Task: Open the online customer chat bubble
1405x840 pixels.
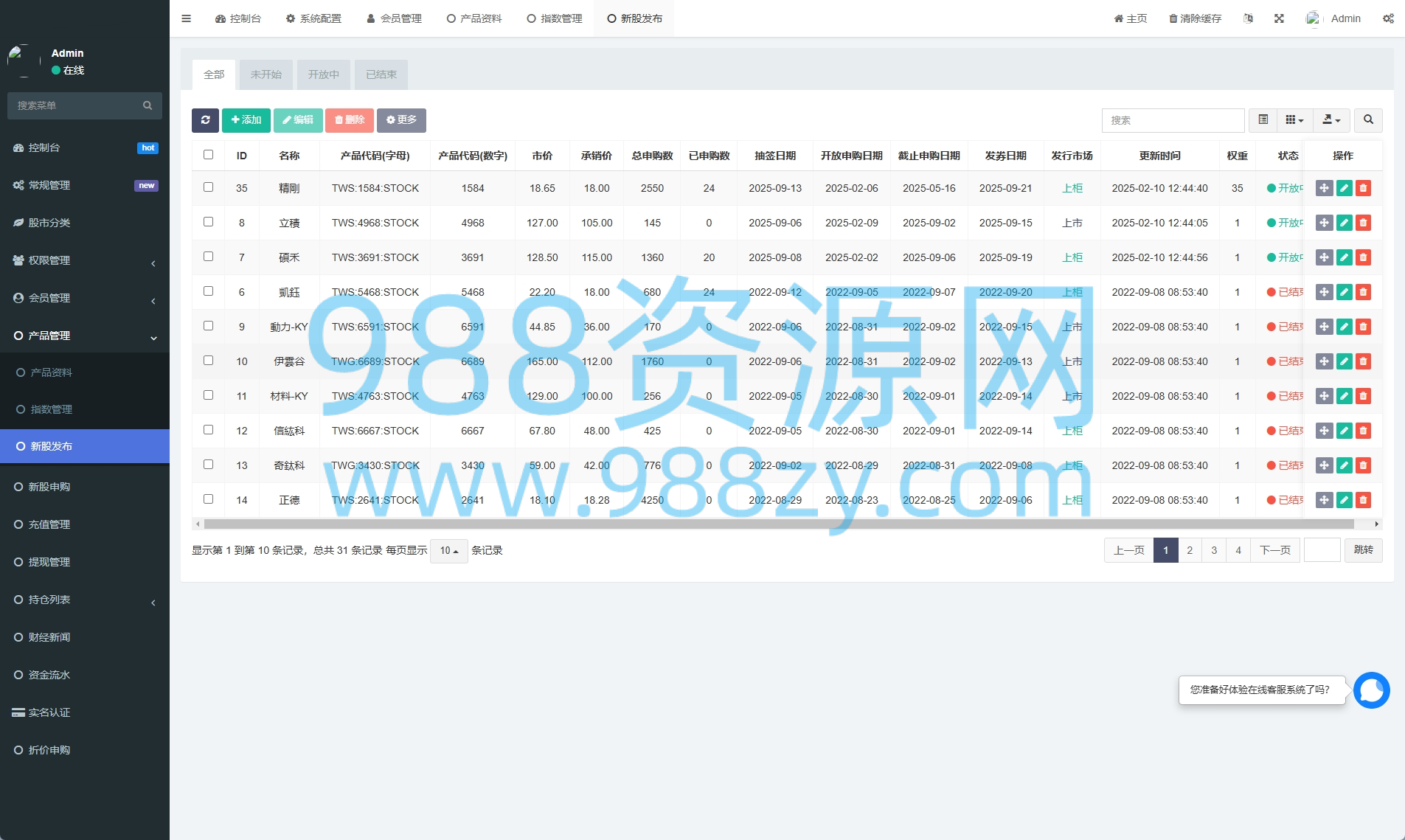Action: click(x=1371, y=690)
